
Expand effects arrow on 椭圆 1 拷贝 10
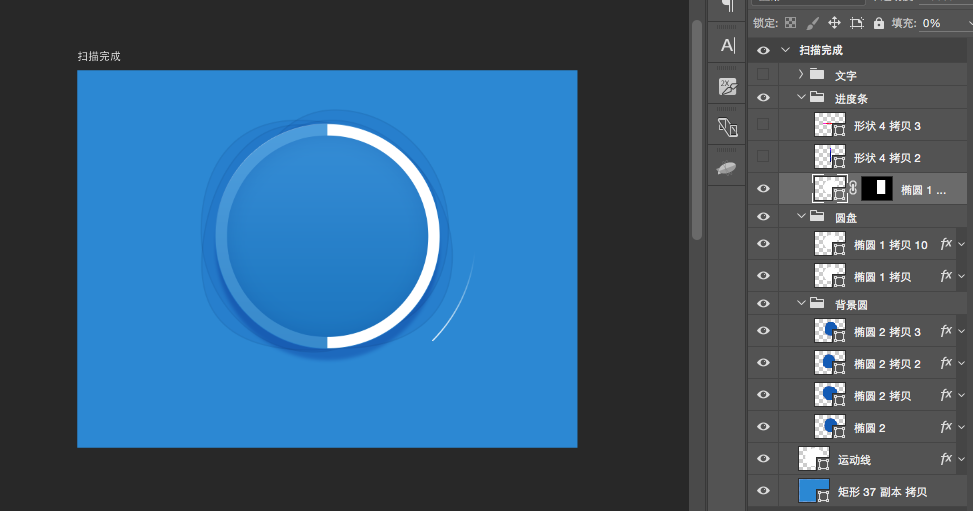(962, 245)
